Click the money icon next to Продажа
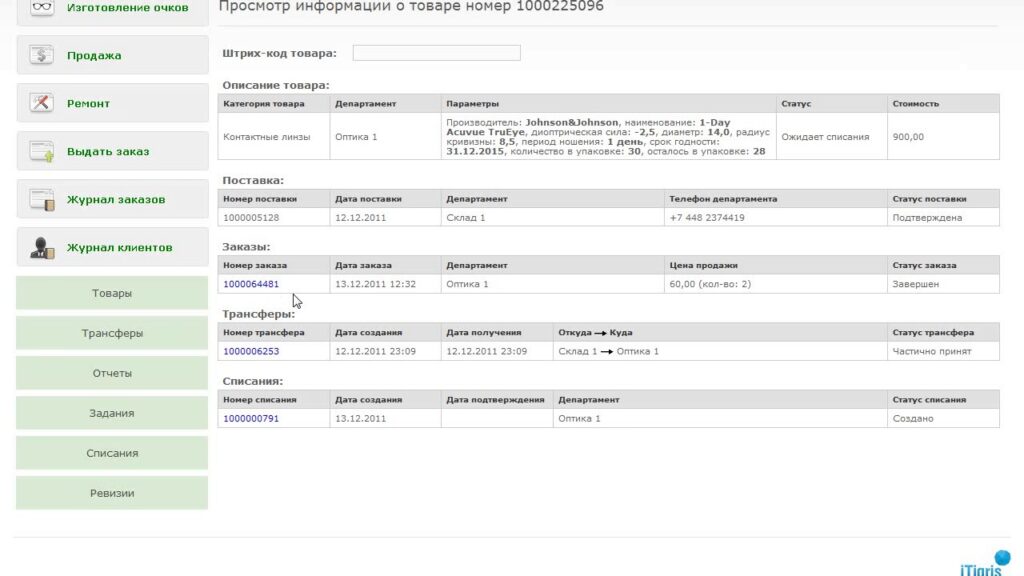 click(42, 55)
